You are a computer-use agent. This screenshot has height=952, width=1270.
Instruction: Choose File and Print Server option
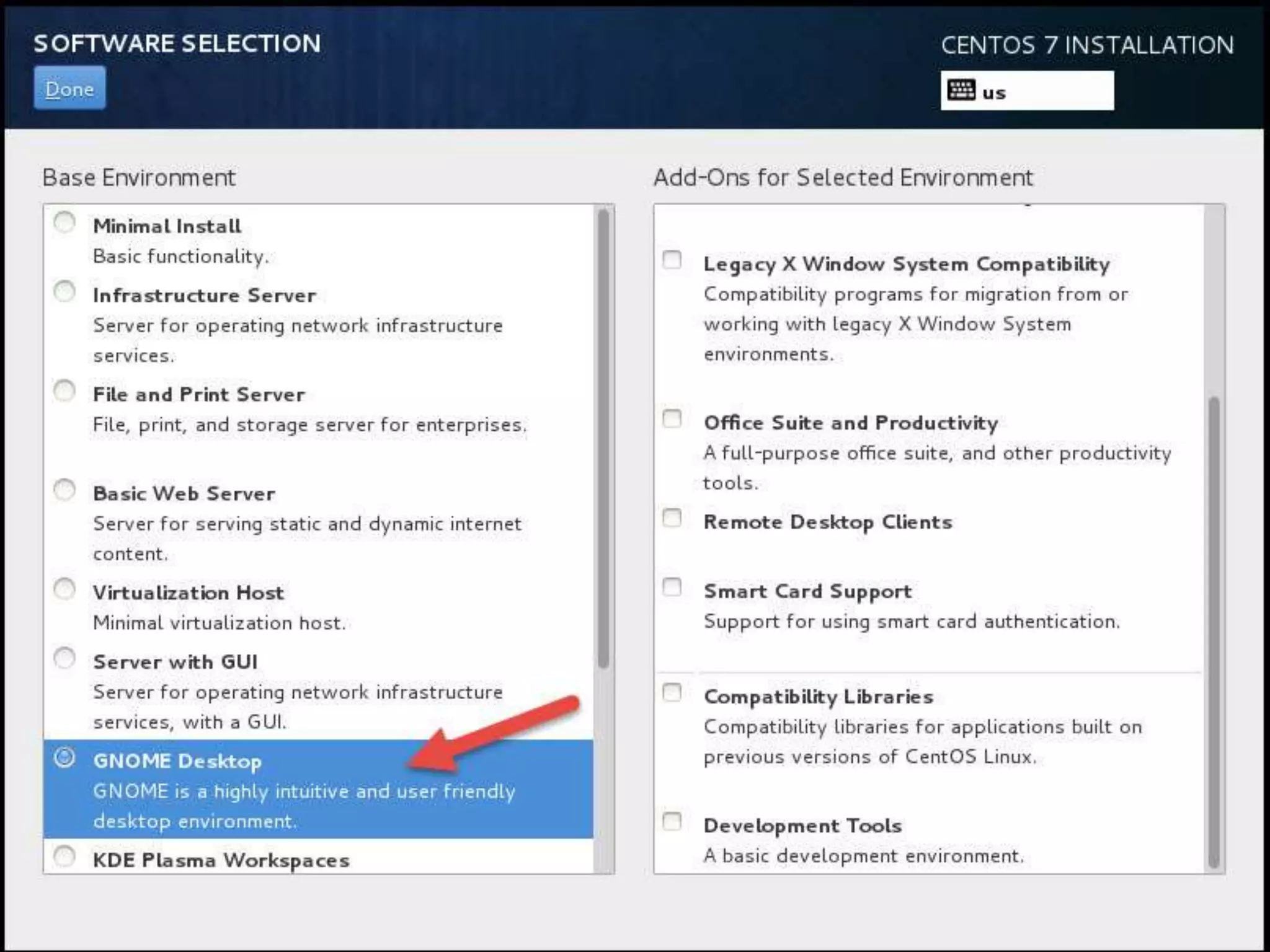coord(64,391)
